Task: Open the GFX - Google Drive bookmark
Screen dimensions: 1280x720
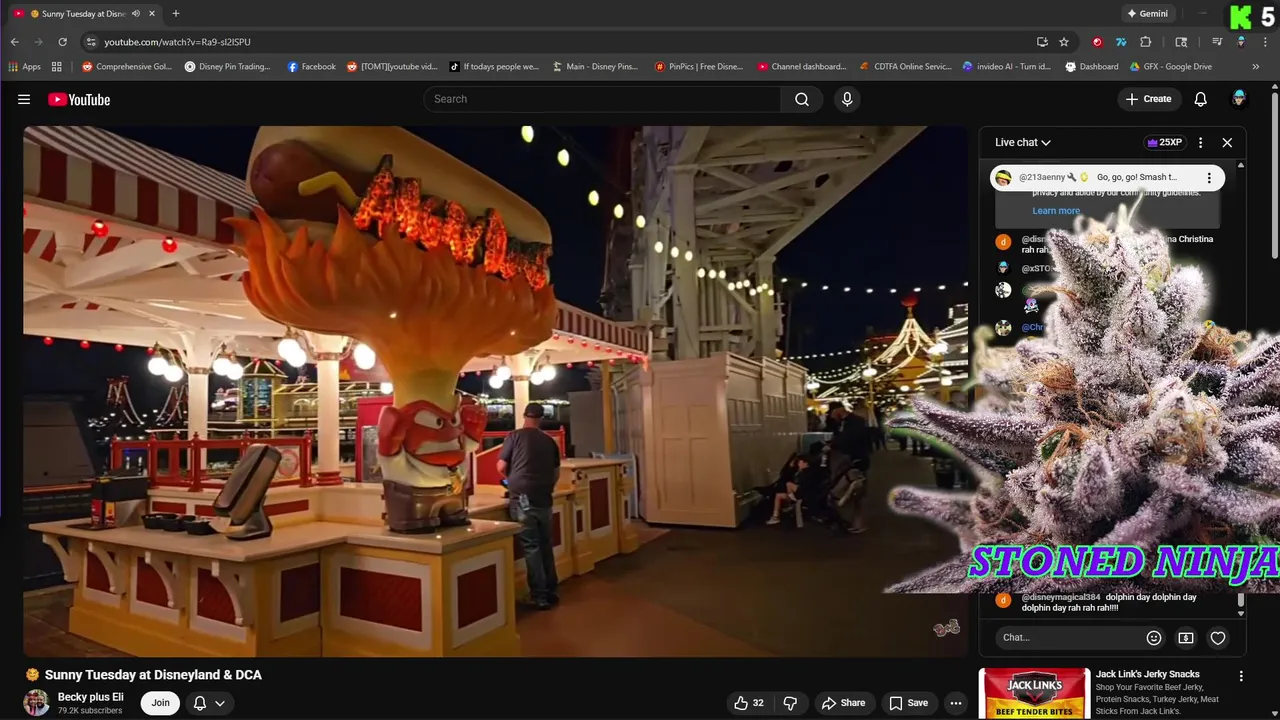Action: click(1171, 67)
